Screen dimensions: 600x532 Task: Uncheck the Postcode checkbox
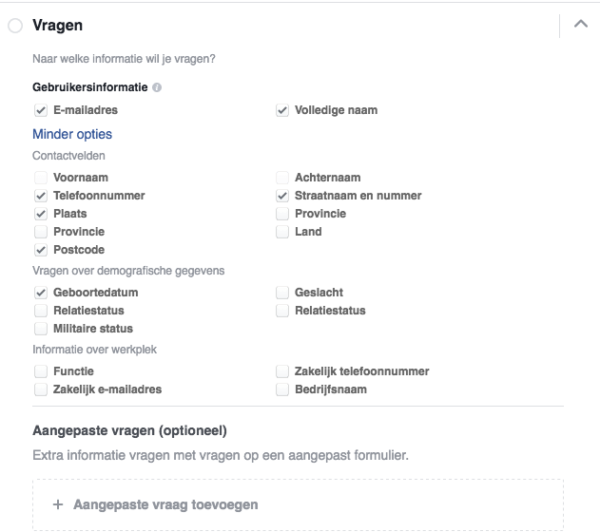point(41,250)
